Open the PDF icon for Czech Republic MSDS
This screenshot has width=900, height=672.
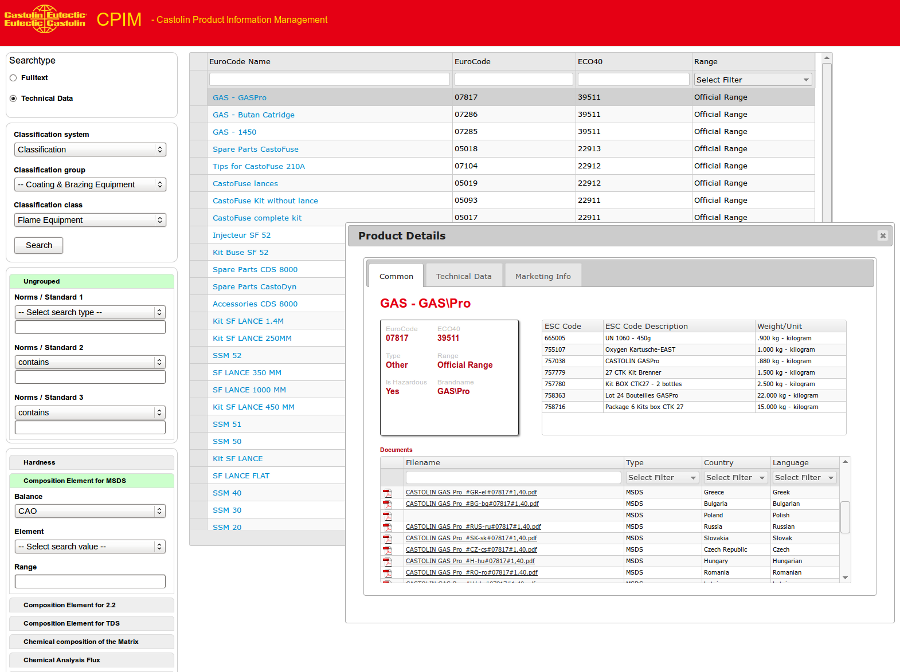pyautogui.click(x=387, y=549)
